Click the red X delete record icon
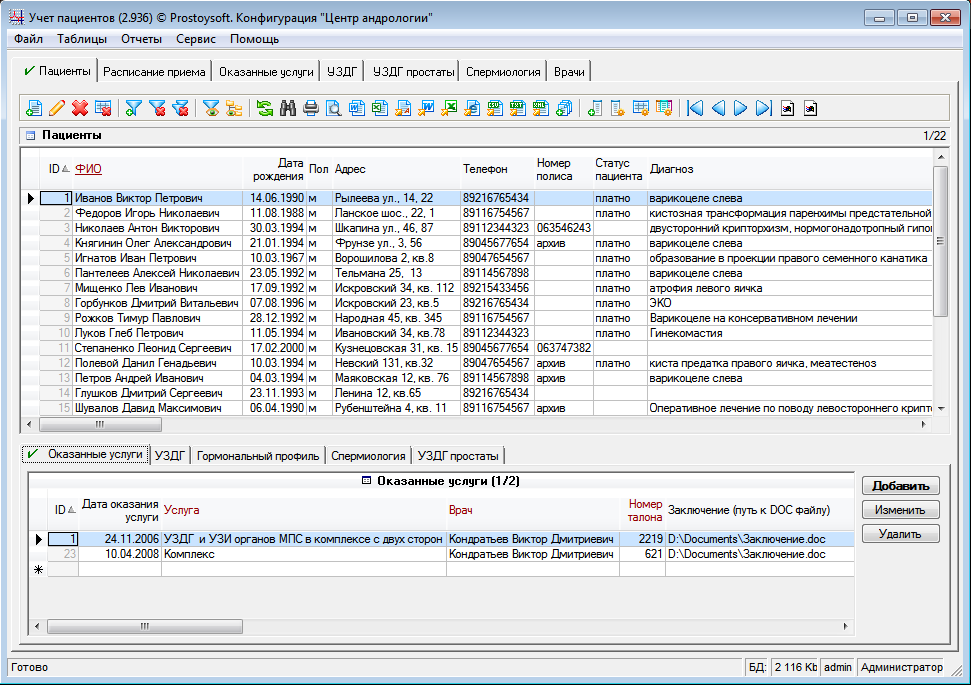 pos(80,108)
